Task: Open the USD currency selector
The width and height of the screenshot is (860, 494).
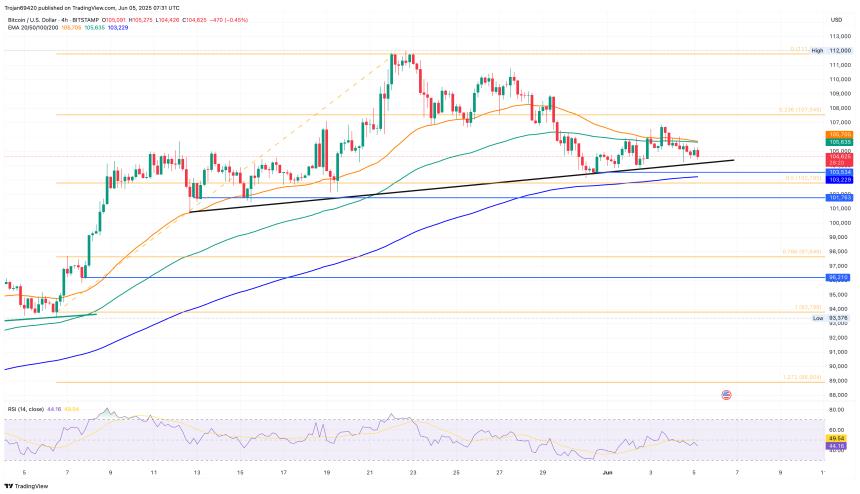Action: point(835,18)
